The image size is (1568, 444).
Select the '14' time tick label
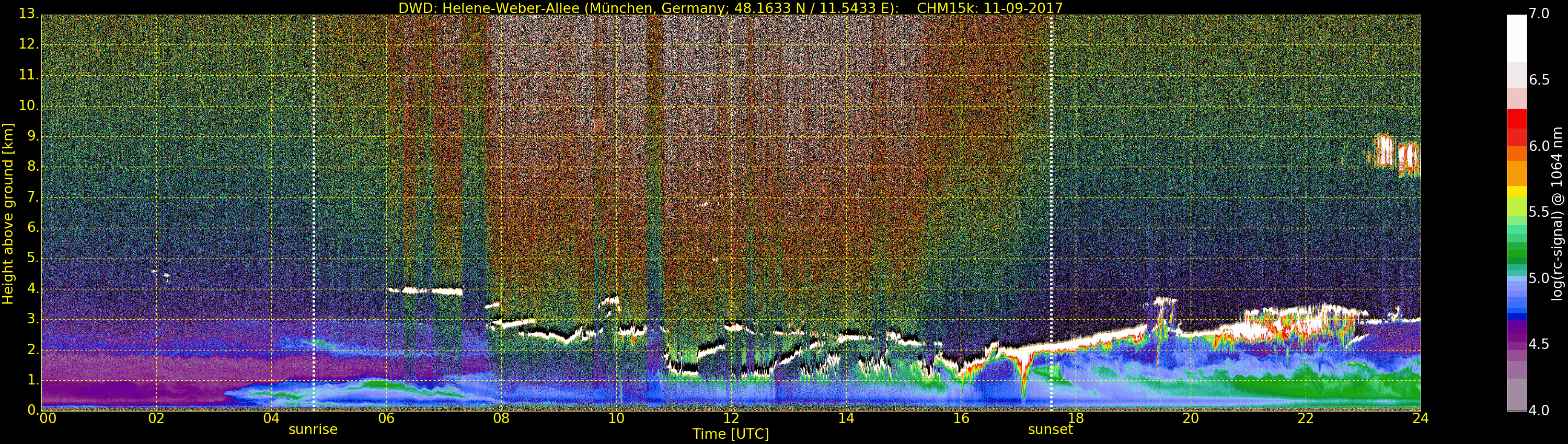846,418
